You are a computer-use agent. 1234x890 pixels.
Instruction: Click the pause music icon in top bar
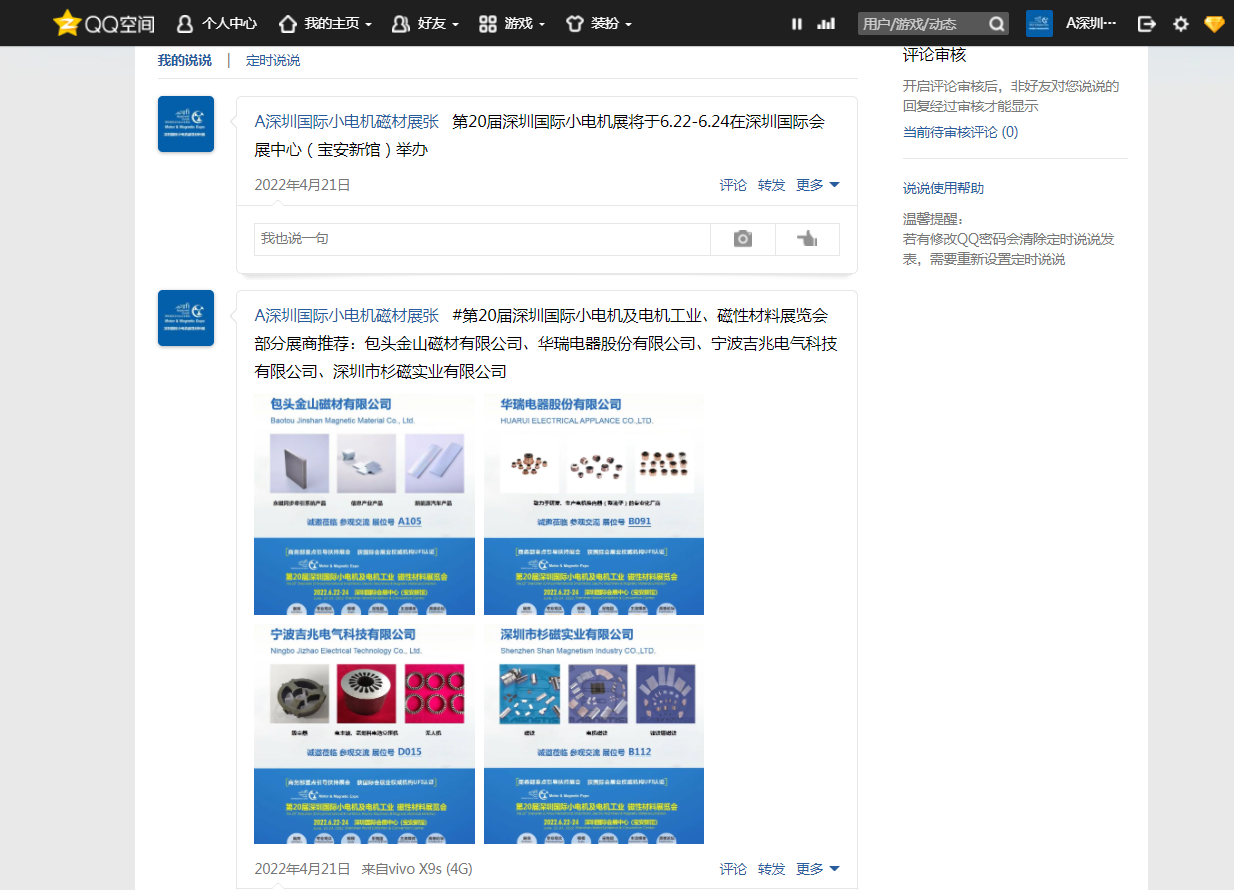(x=797, y=24)
